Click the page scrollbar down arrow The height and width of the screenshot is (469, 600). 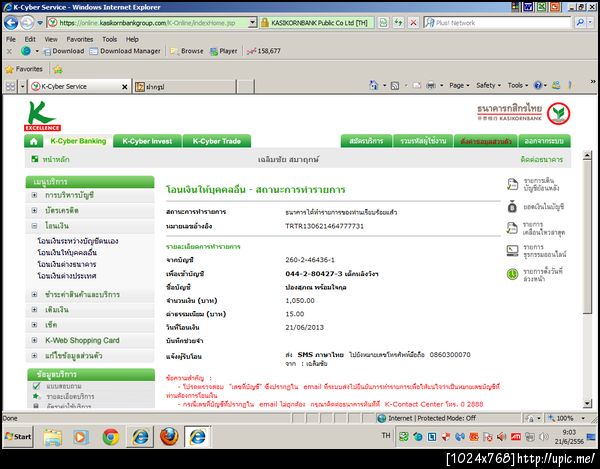tap(587, 403)
